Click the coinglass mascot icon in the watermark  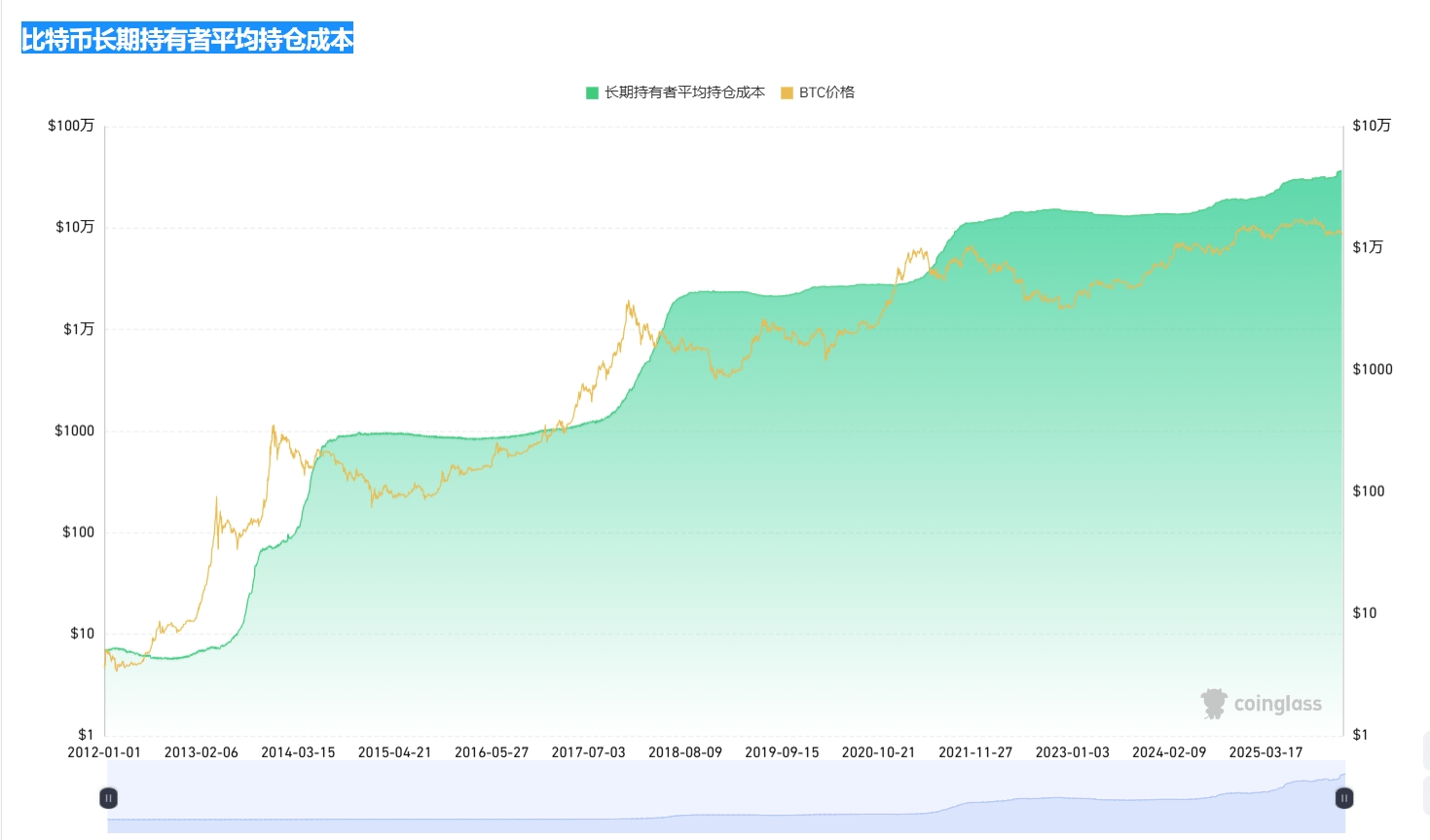pos(1214,703)
